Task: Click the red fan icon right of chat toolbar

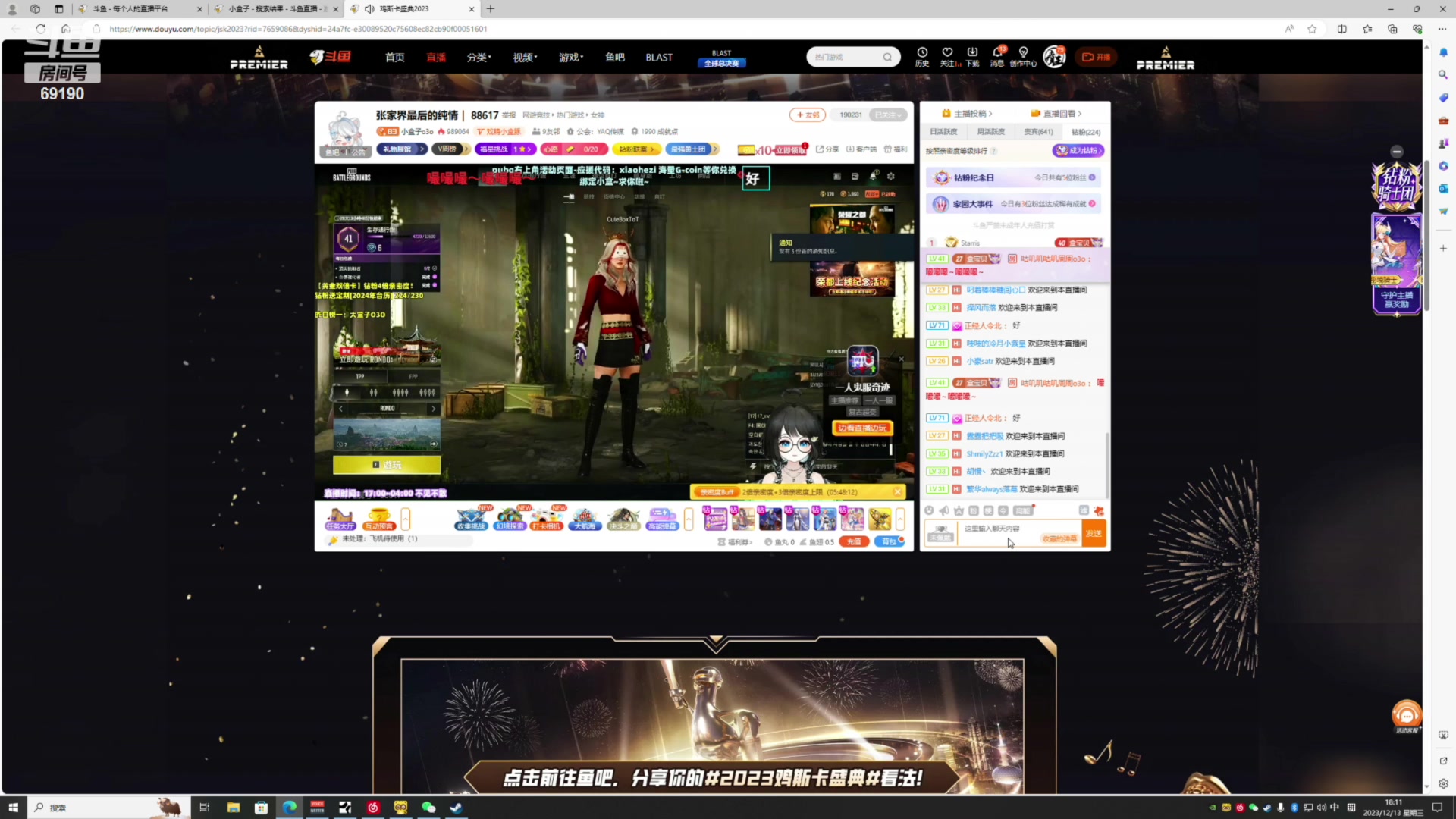Action: click(1098, 510)
